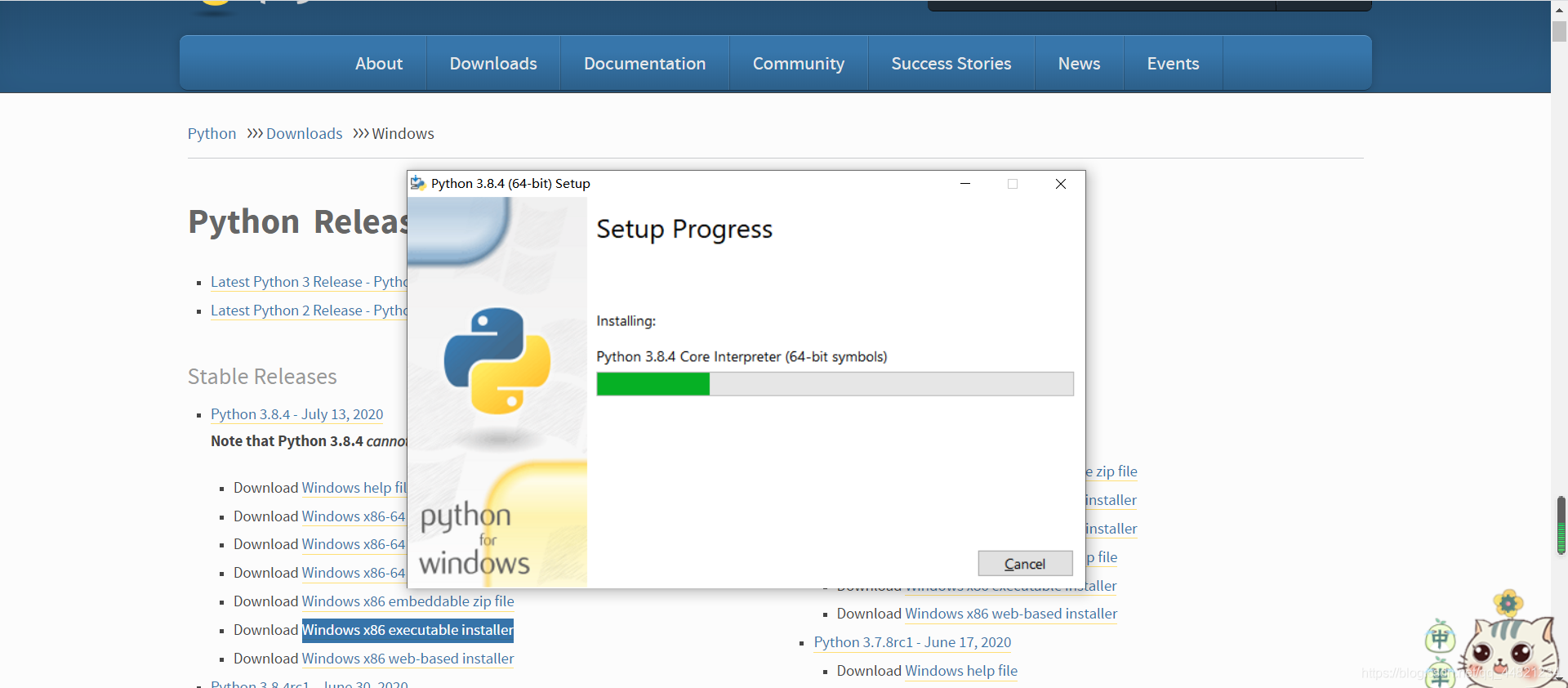
Task: Open the About menu in the navigation bar
Action: 379,64
